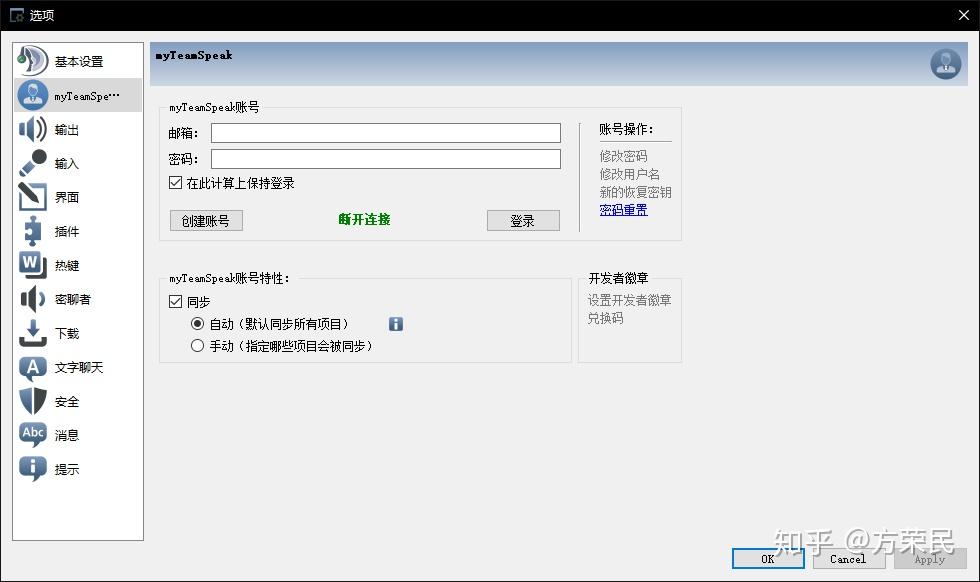Select the 输入 (Input) settings icon
Screen dimensions: 980x582
tap(33, 163)
